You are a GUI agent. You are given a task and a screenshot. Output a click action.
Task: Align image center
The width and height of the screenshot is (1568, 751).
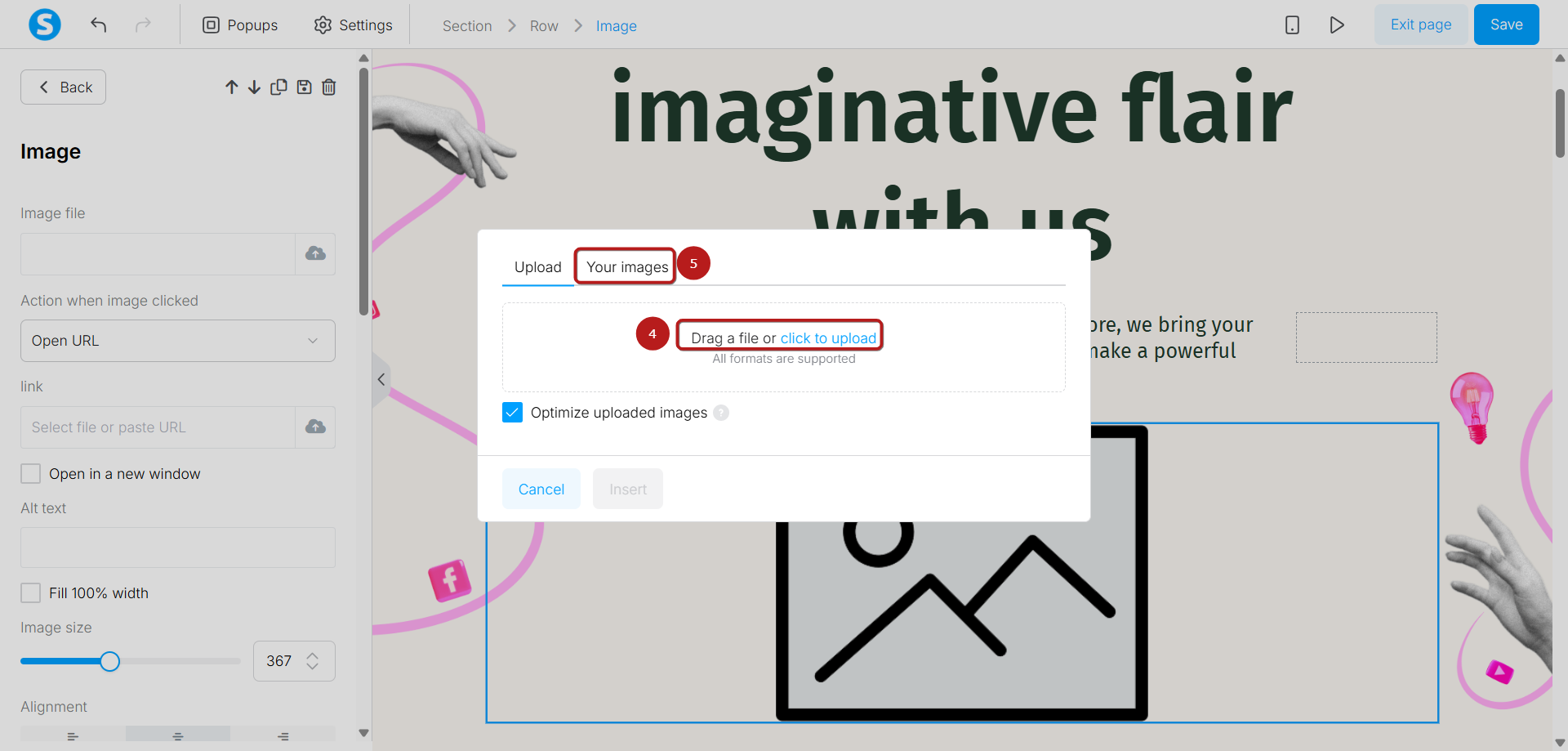coord(178,736)
